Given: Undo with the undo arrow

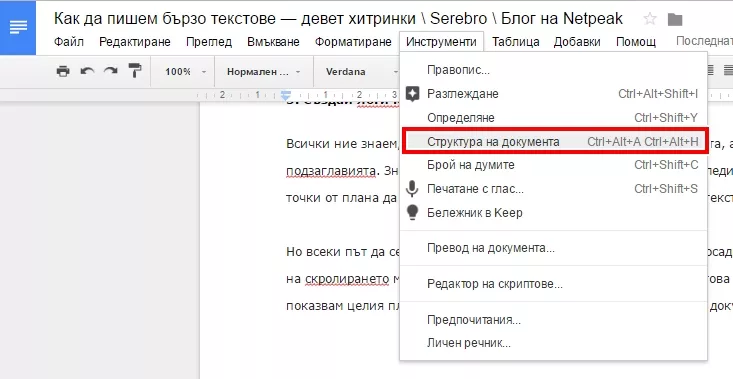Looking at the screenshot, I should [87, 71].
